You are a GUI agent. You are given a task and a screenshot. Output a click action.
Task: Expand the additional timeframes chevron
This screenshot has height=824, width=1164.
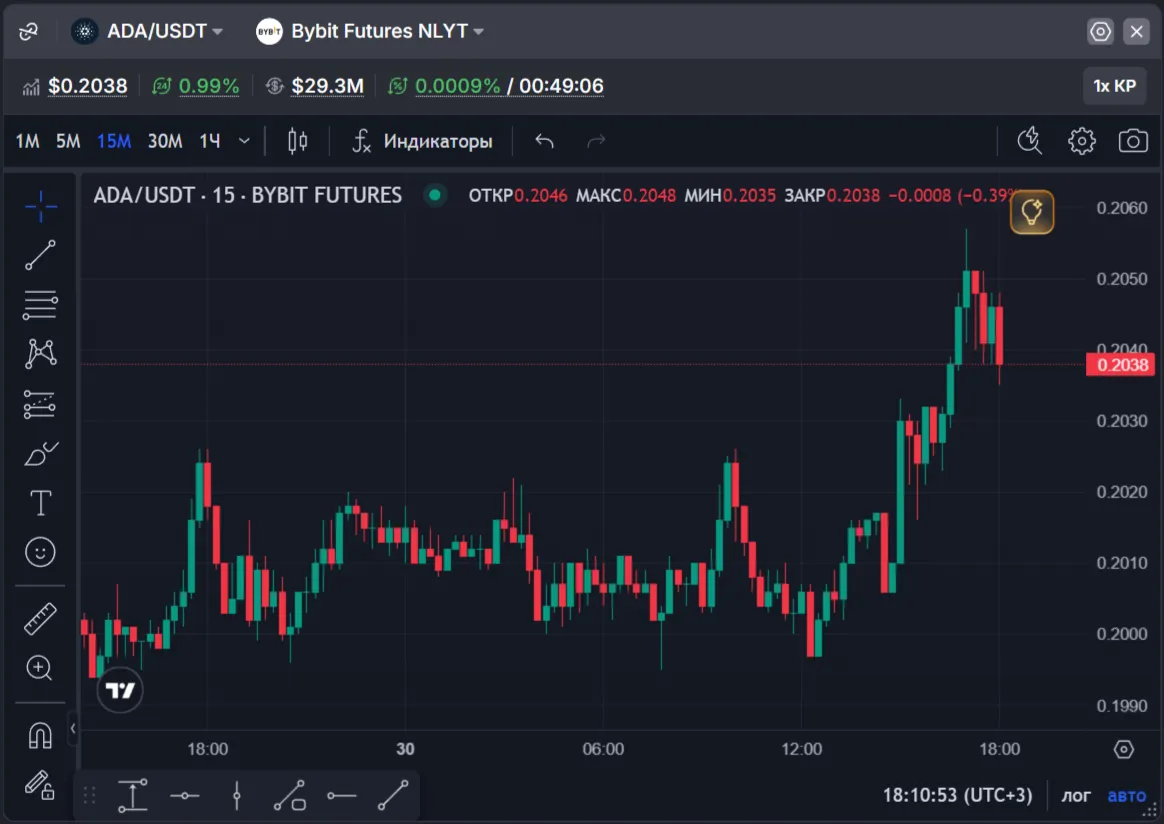(244, 141)
